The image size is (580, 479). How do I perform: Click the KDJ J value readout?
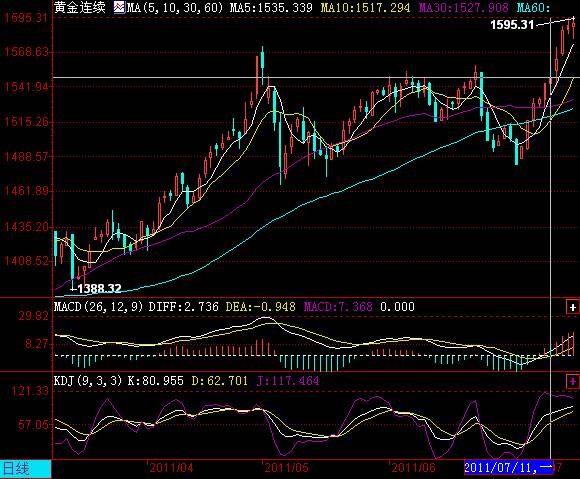pos(288,381)
